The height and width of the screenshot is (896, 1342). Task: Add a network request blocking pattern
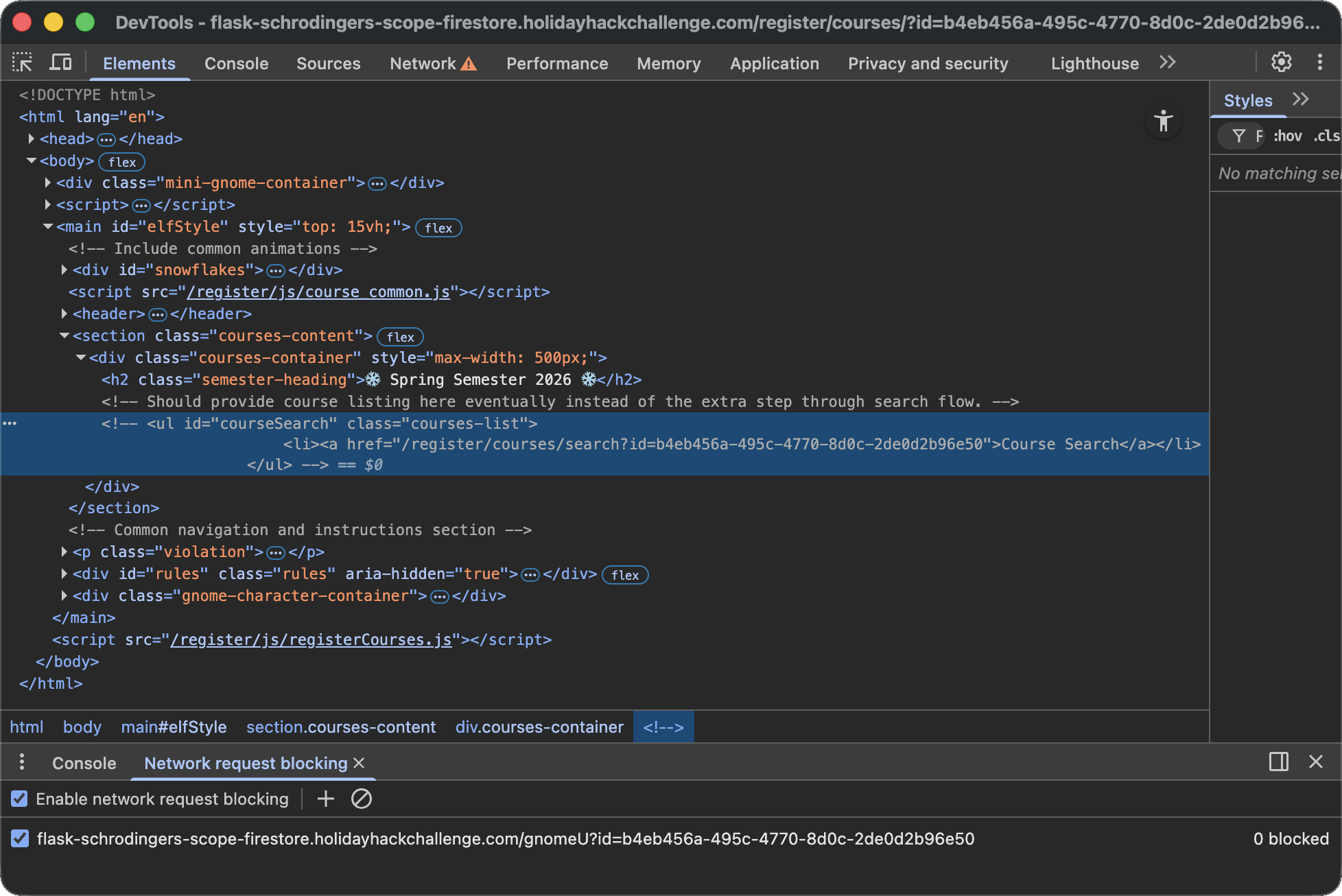326,799
